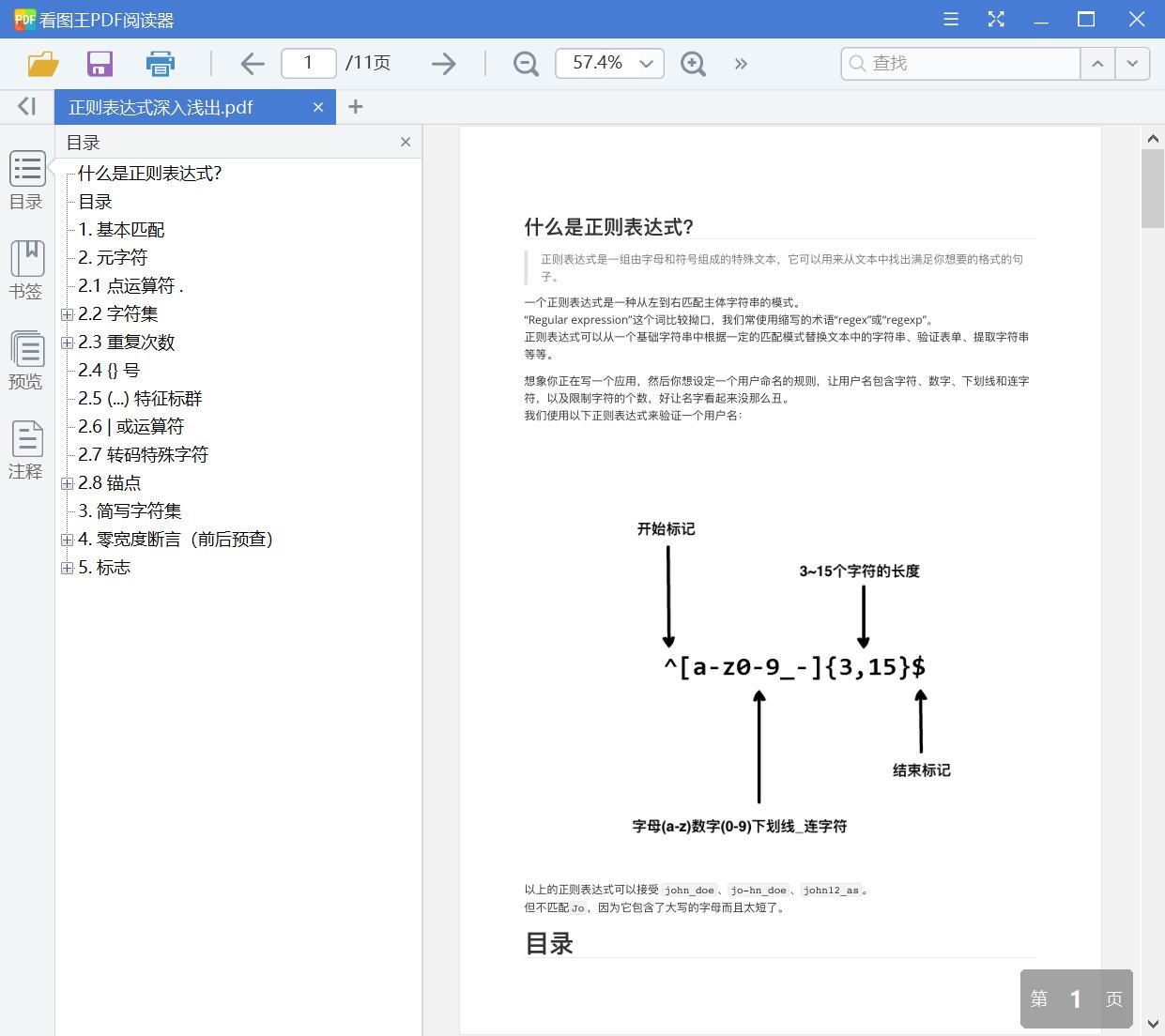This screenshot has width=1165, height=1036.
Task: Open the 注释 annotations sidebar panel
Action: click(26, 450)
